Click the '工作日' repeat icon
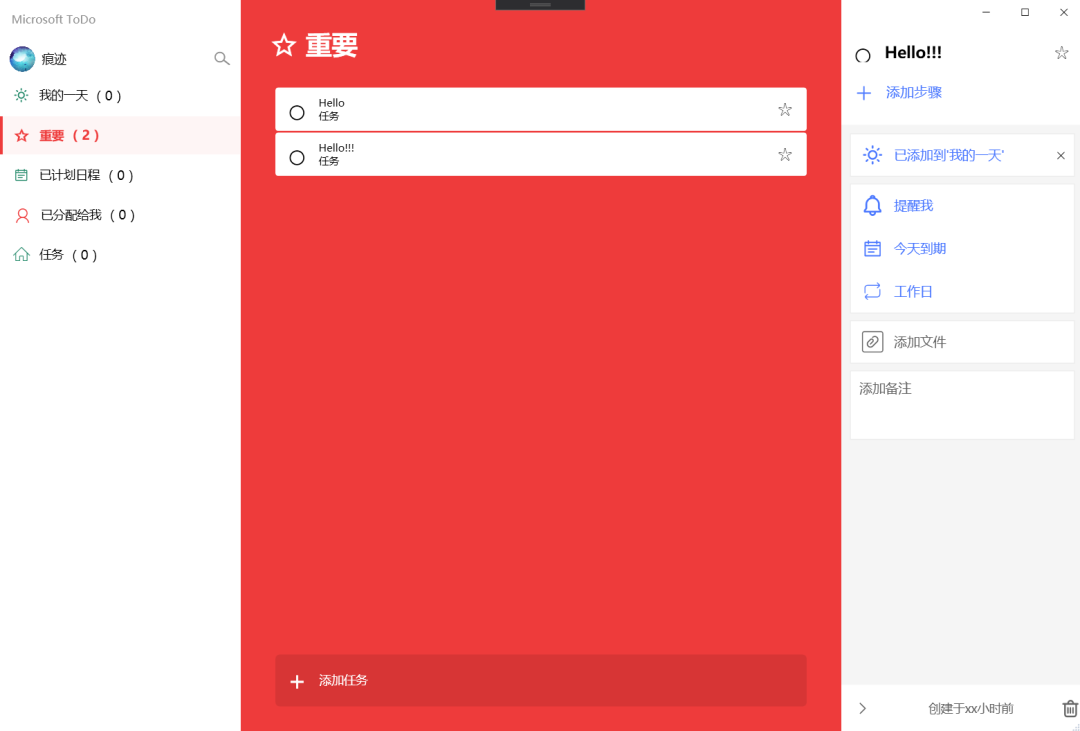The width and height of the screenshot is (1080, 731). pyautogui.click(x=871, y=291)
